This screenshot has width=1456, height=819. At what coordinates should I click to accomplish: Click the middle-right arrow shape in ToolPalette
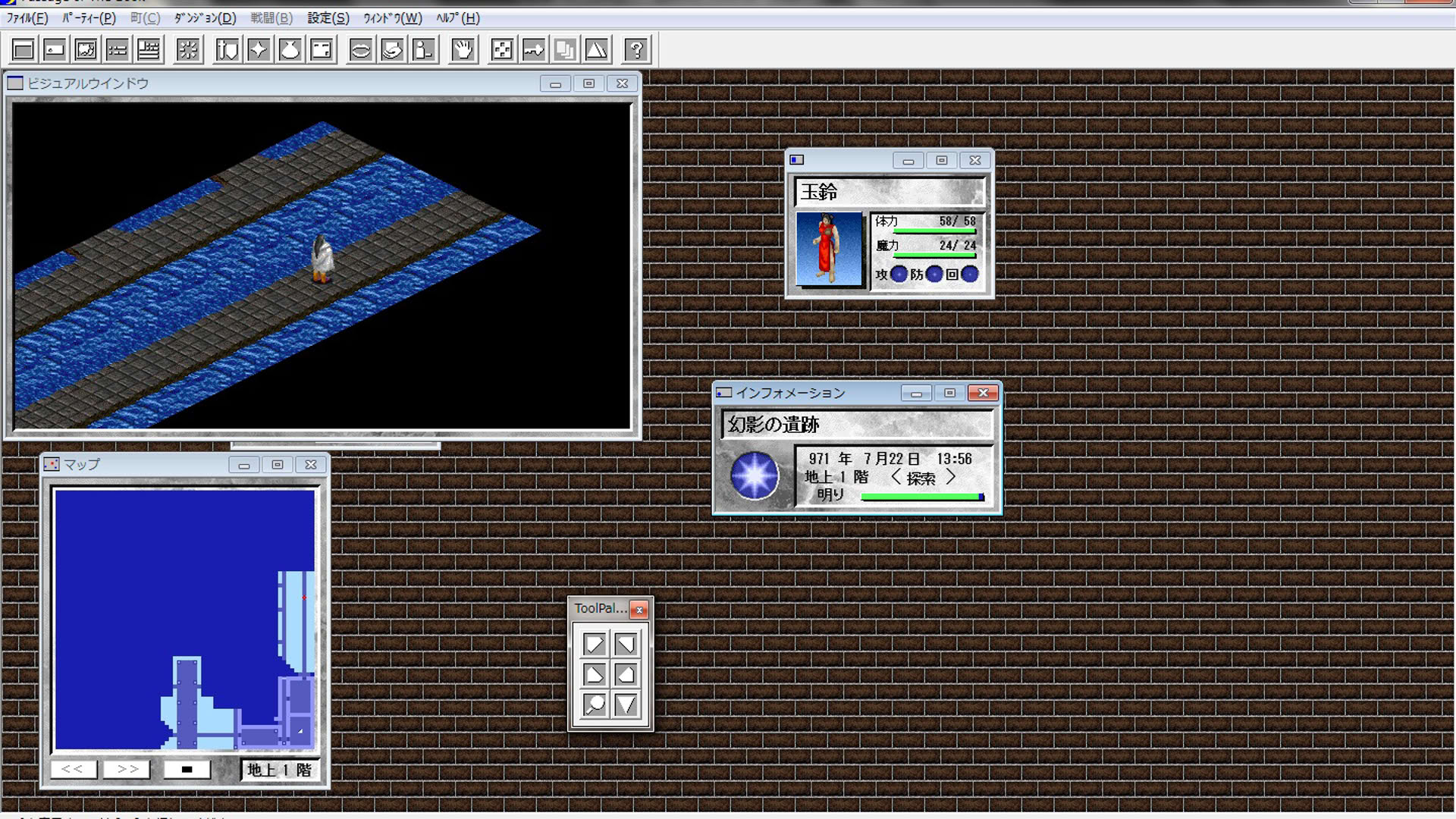626,674
